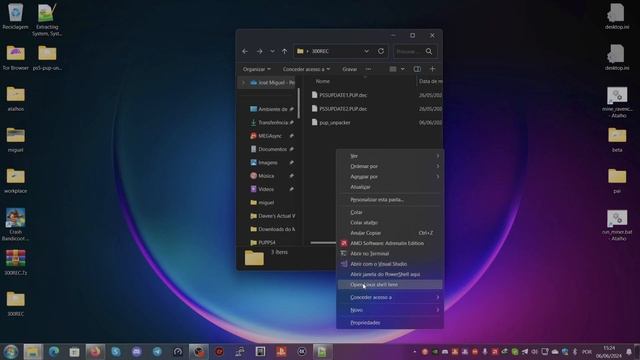The height and width of the screenshot is (360, 640).
Task: Select Crash Bandicoot desktop icon
Action: 16,224
